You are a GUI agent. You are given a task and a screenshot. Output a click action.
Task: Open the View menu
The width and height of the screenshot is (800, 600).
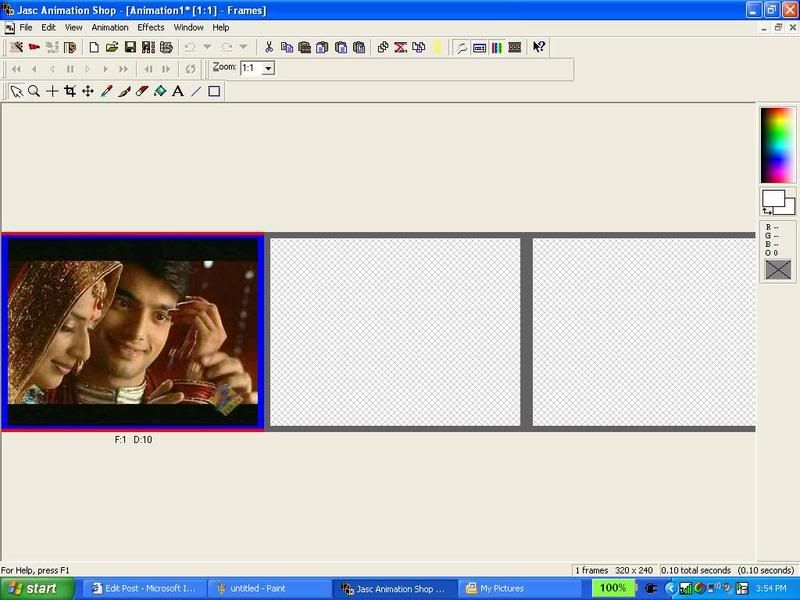[x=73, y=28]
